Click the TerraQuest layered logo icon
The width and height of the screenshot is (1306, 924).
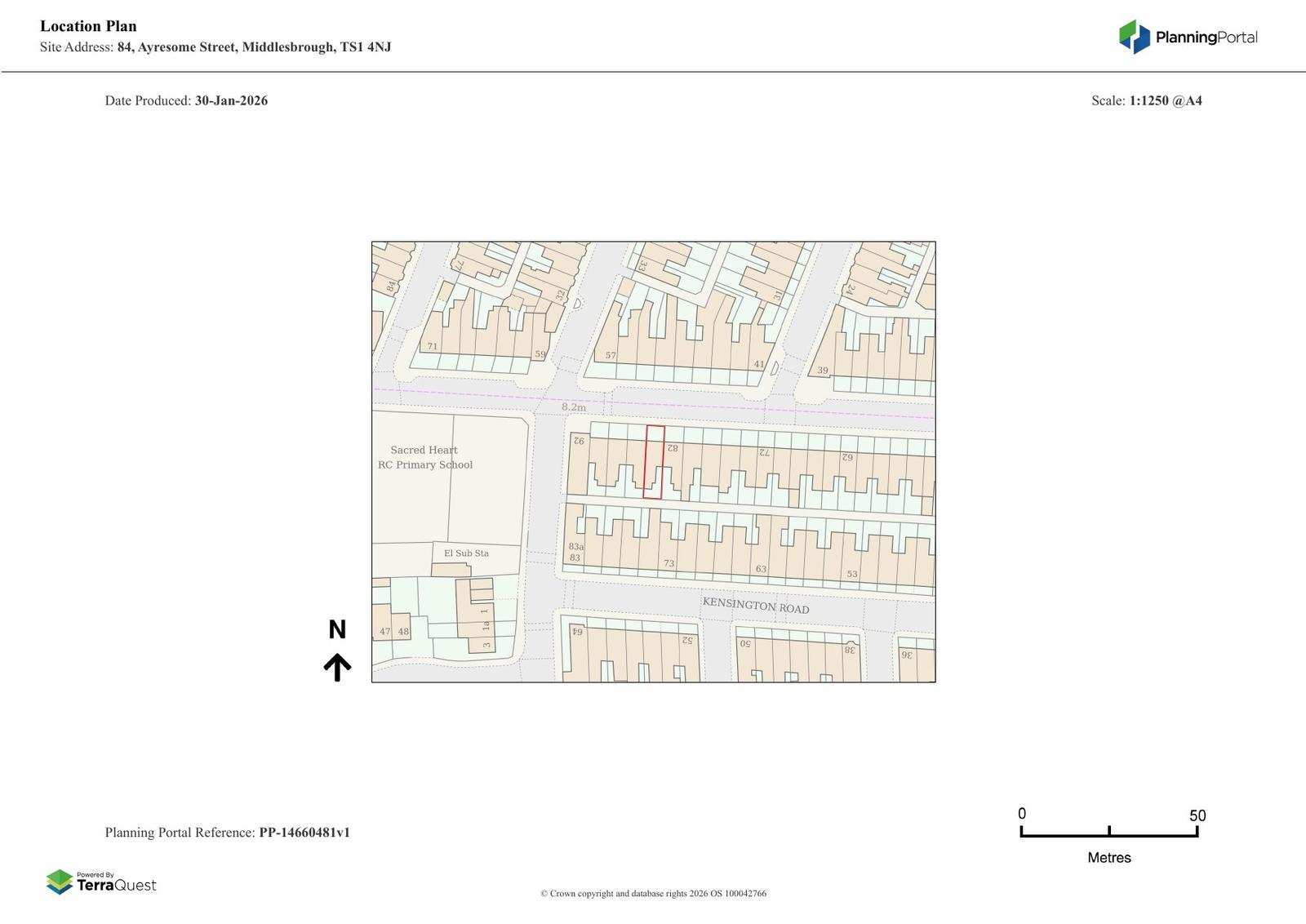(60, 882)
